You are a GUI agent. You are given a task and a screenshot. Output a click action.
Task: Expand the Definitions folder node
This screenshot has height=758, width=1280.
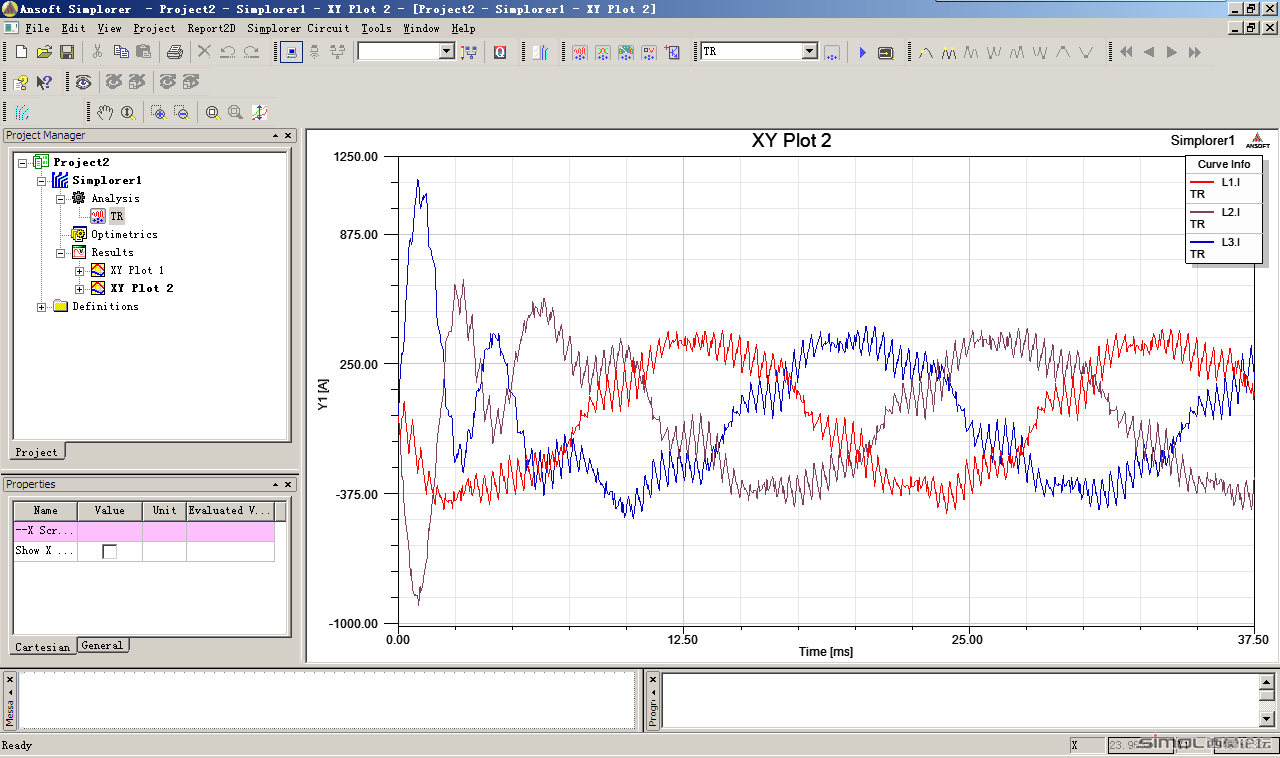pos(42,306)
